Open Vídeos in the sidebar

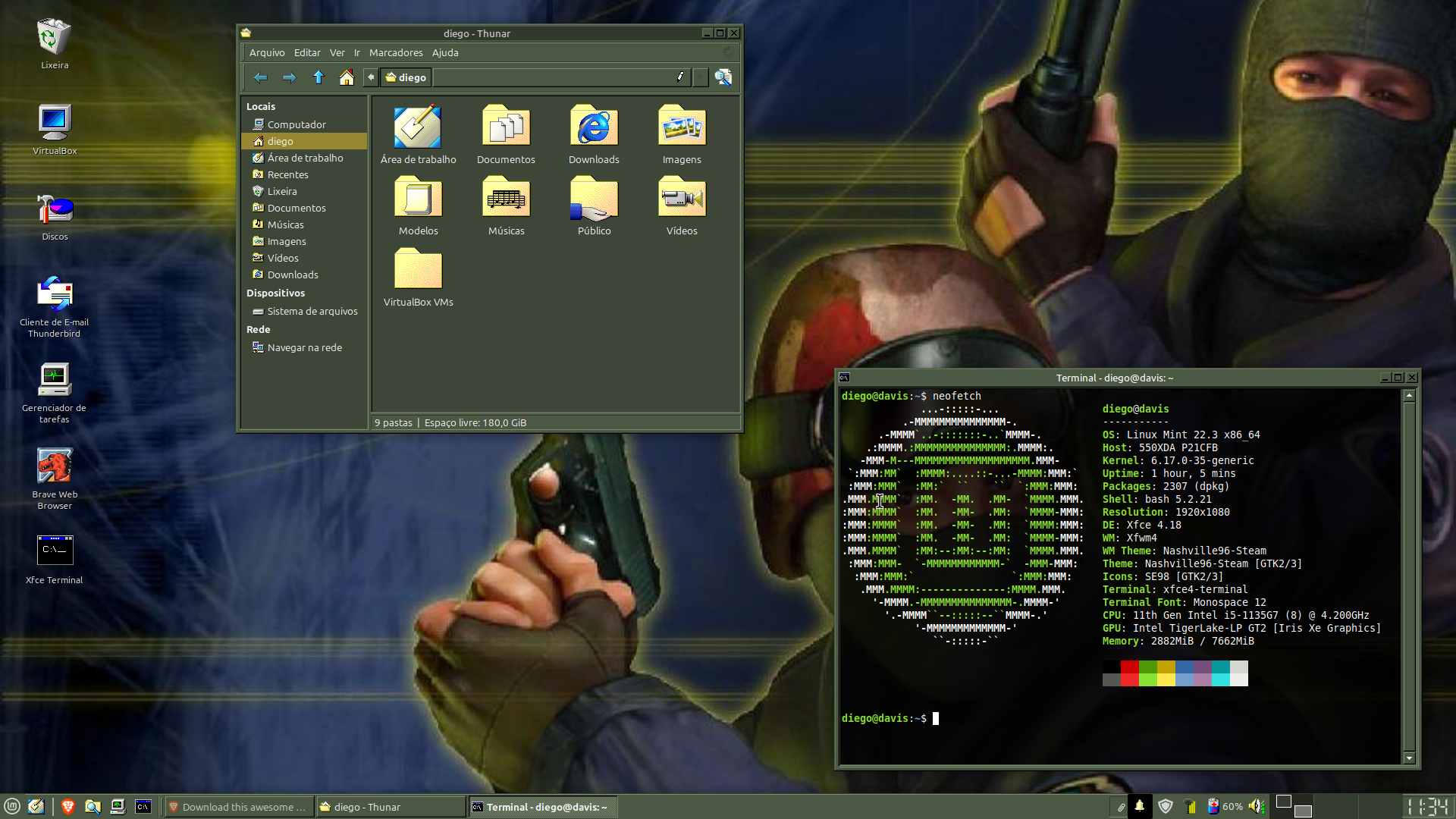point(304,258)
